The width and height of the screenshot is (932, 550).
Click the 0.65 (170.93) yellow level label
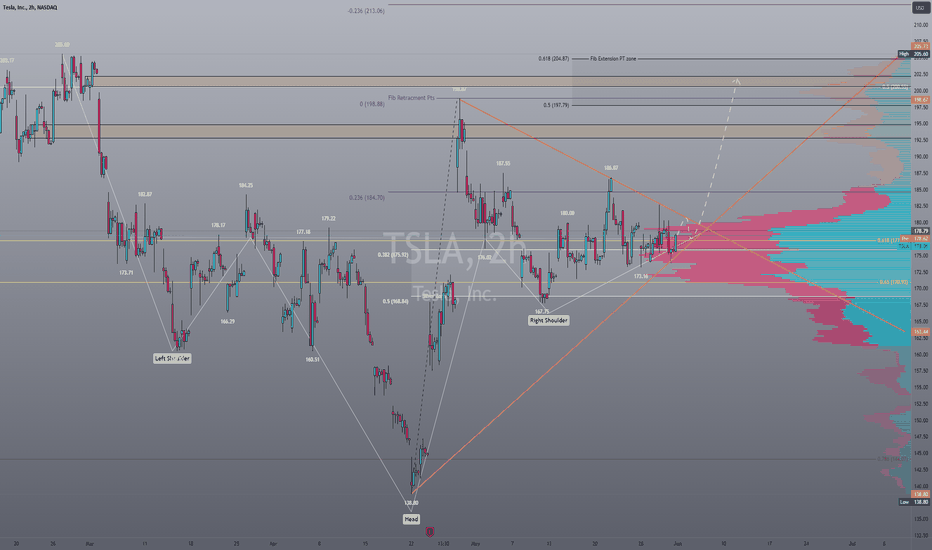coord(893,282)
